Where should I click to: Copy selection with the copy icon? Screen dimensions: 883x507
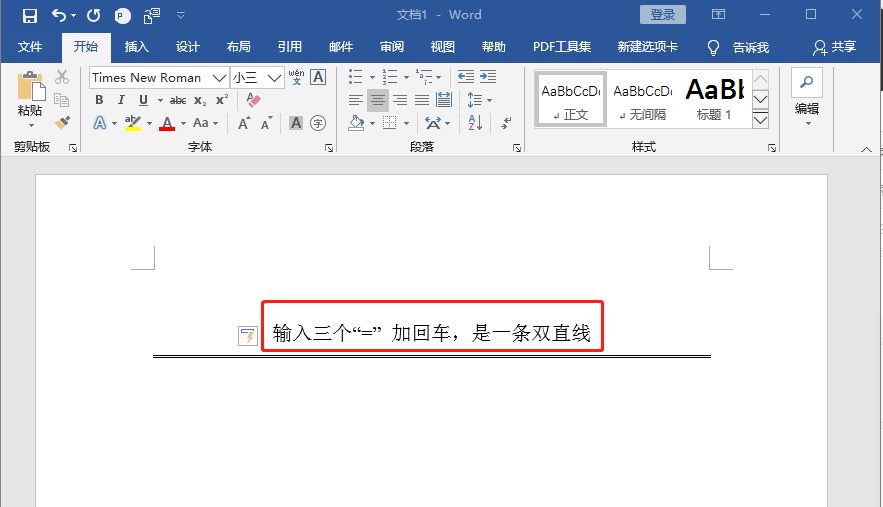tap(62, 100)
